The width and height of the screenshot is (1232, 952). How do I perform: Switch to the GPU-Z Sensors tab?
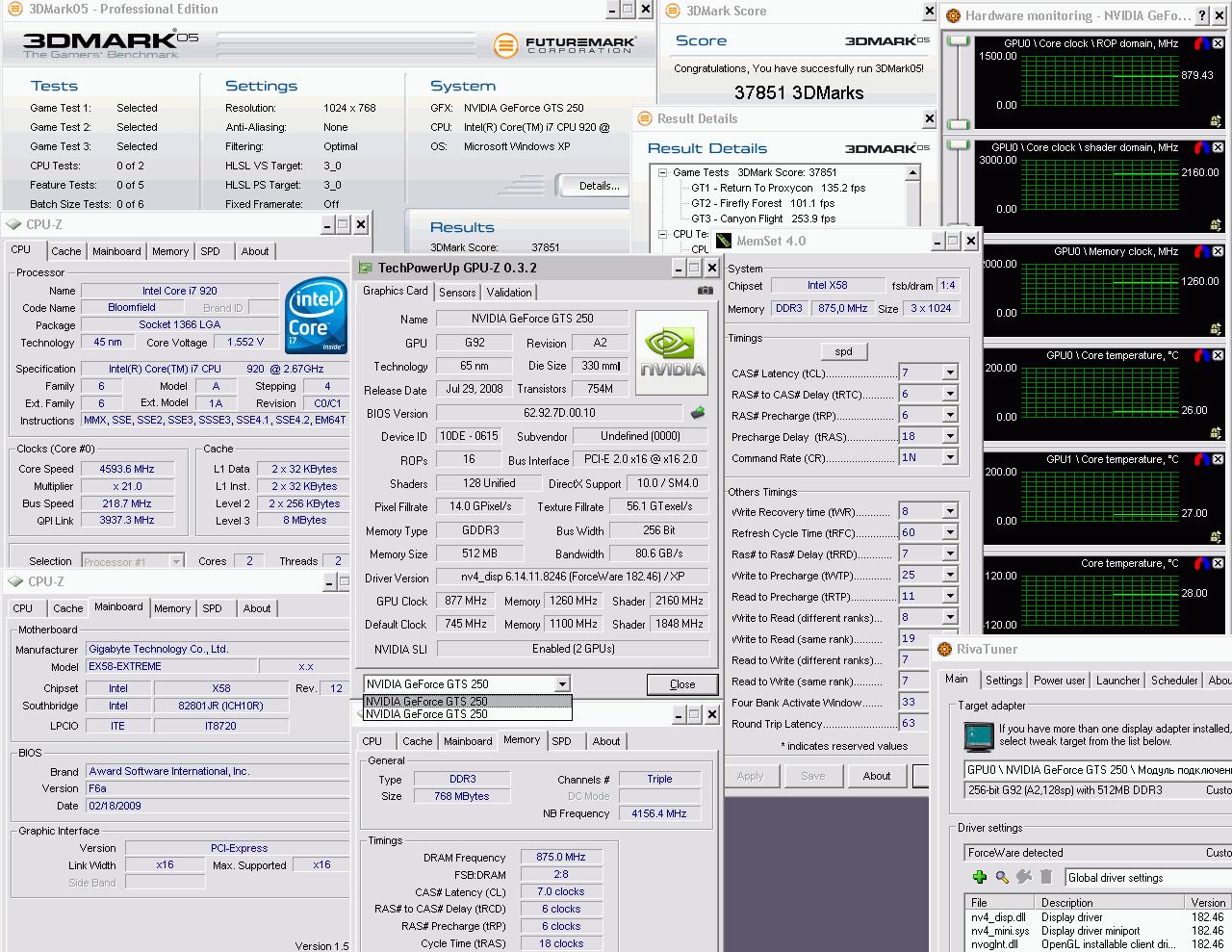(457, 293)
